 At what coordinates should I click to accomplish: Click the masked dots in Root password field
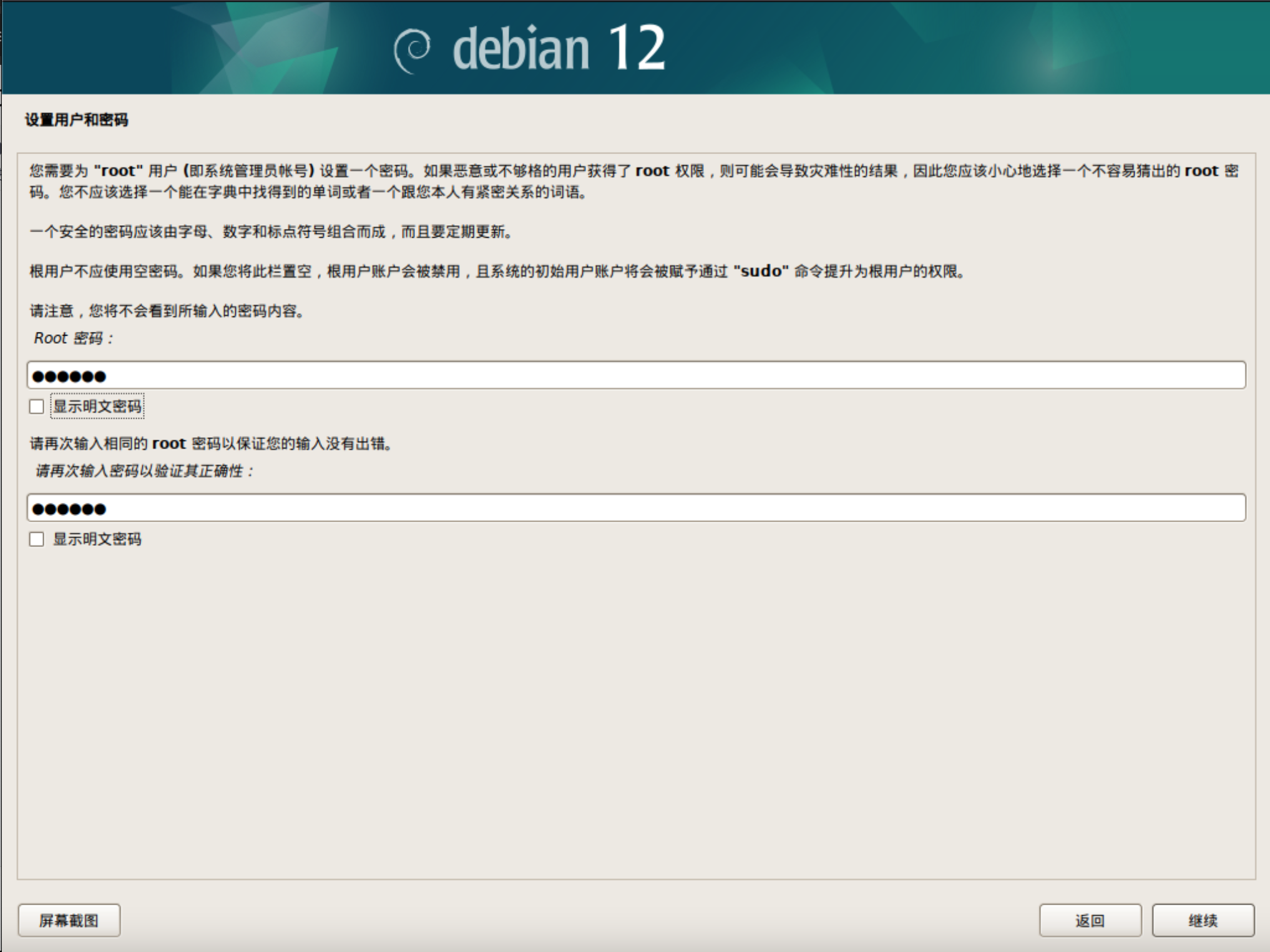pos(69,376)
